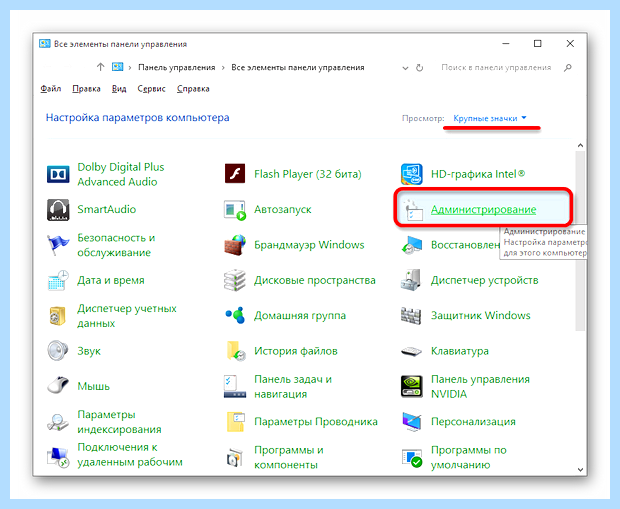The image size is (620, 509).
Task: Open the AutoPlay icon next to Автозапуск
Action: [x=235, y=210]
